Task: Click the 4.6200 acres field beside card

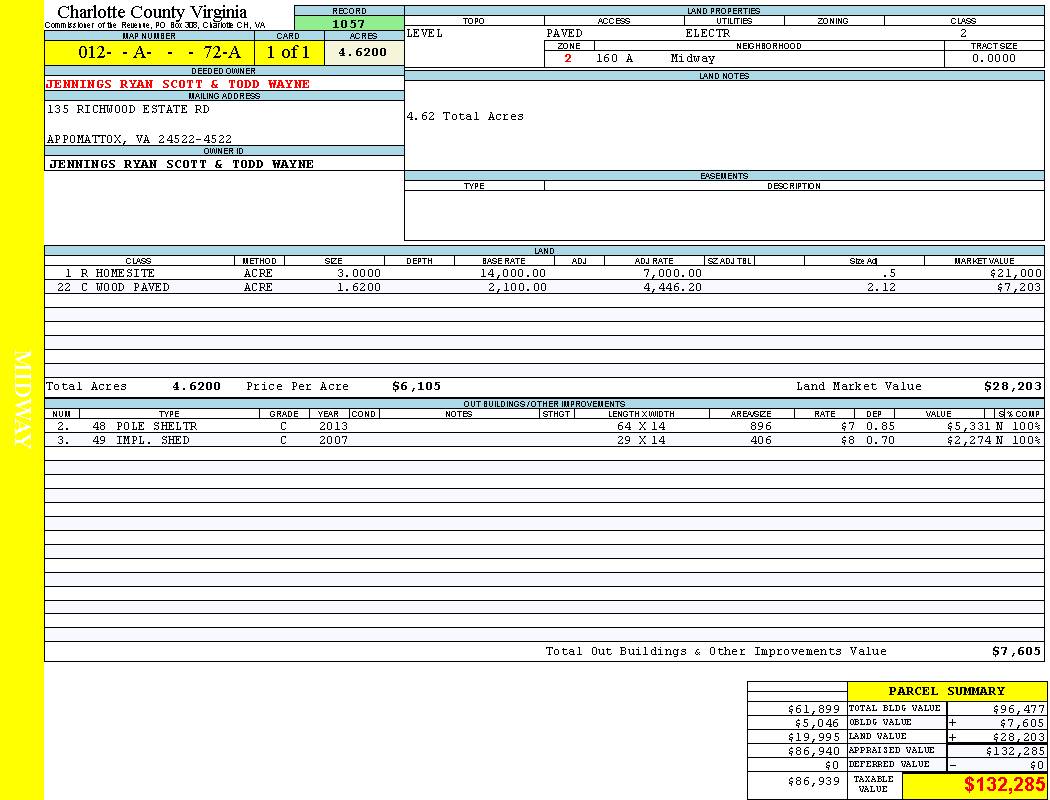Action: (x=363, y=52)
